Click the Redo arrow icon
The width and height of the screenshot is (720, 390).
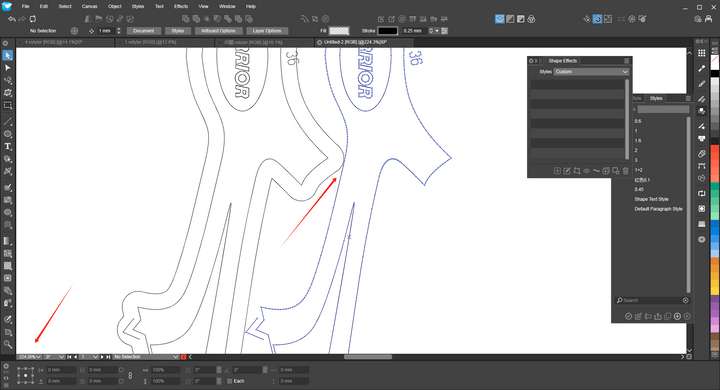click(22, 19)
